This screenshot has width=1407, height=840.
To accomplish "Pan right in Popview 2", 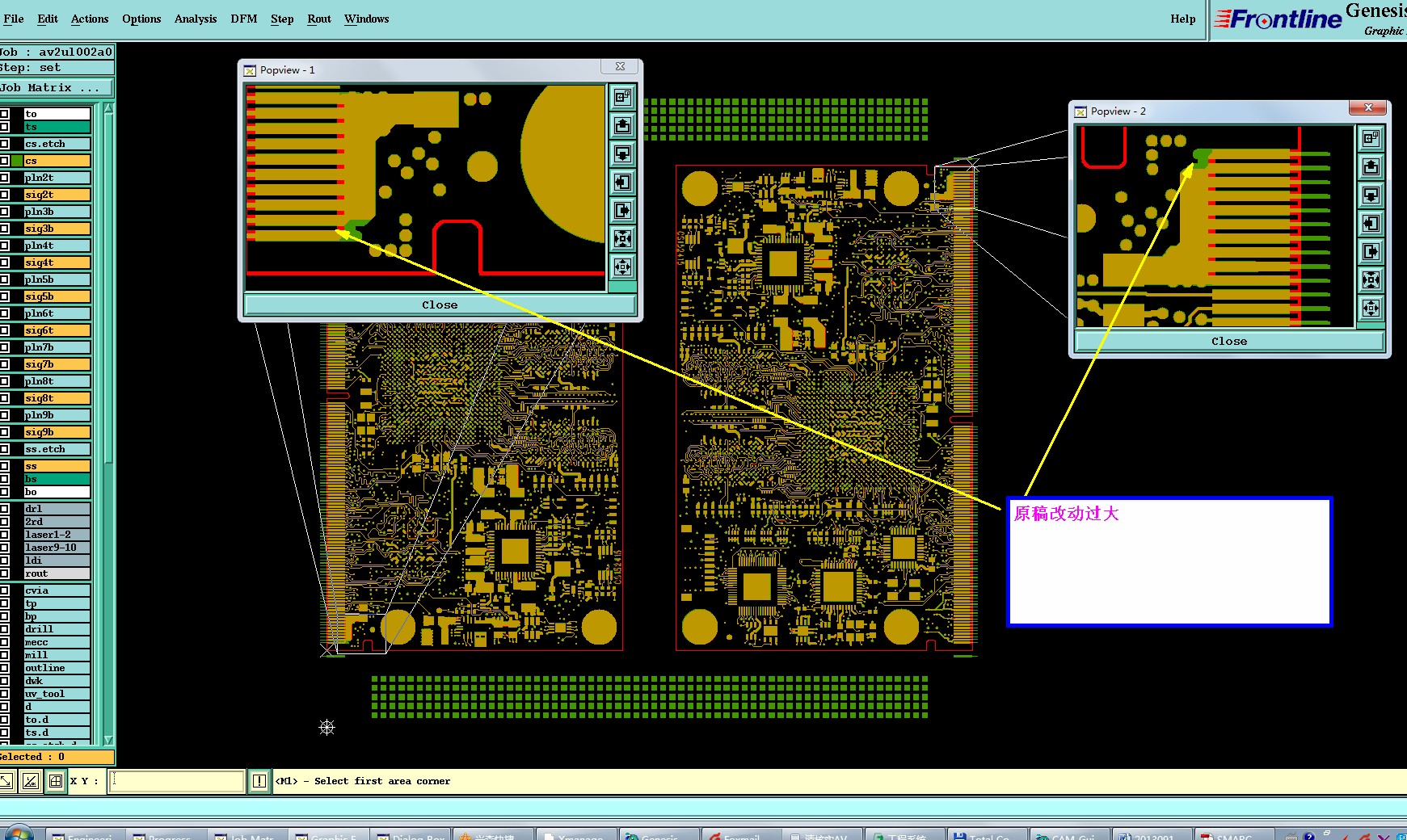I will (x=1371, y=251).
